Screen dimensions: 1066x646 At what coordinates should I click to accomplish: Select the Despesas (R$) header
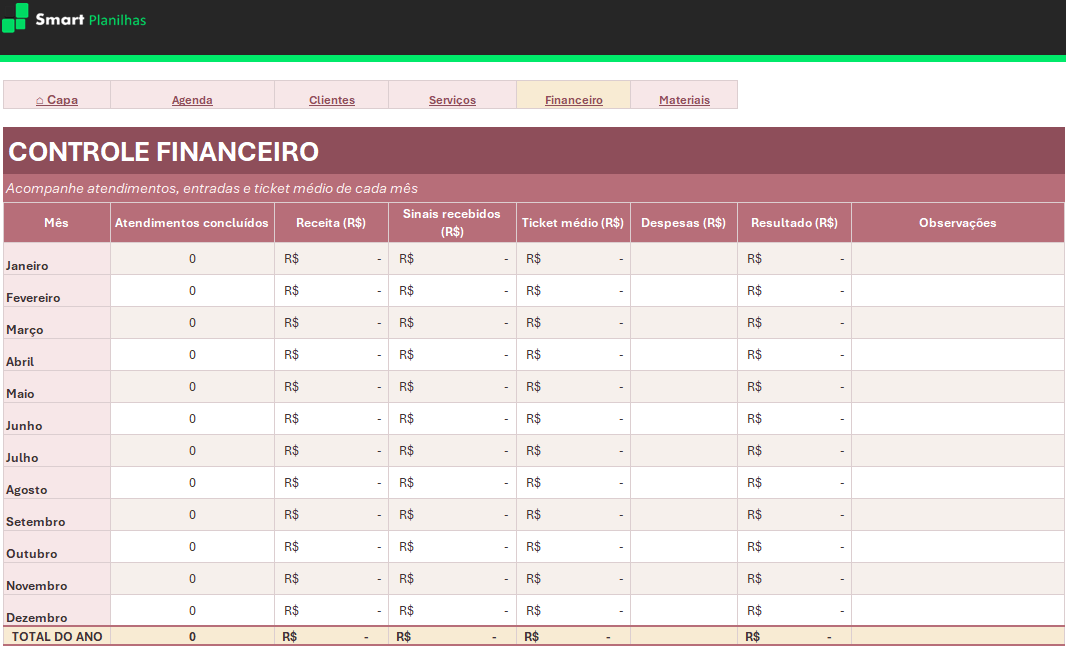(684, 222)
